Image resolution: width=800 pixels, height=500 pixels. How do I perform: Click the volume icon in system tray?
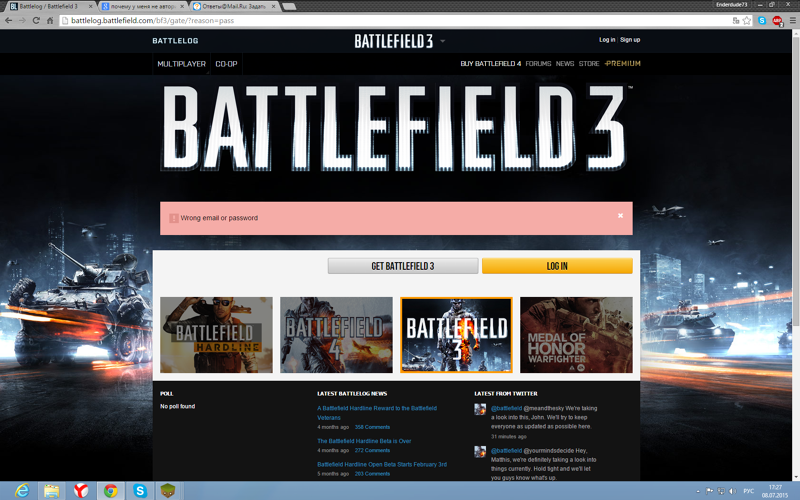tap(733, 491)
